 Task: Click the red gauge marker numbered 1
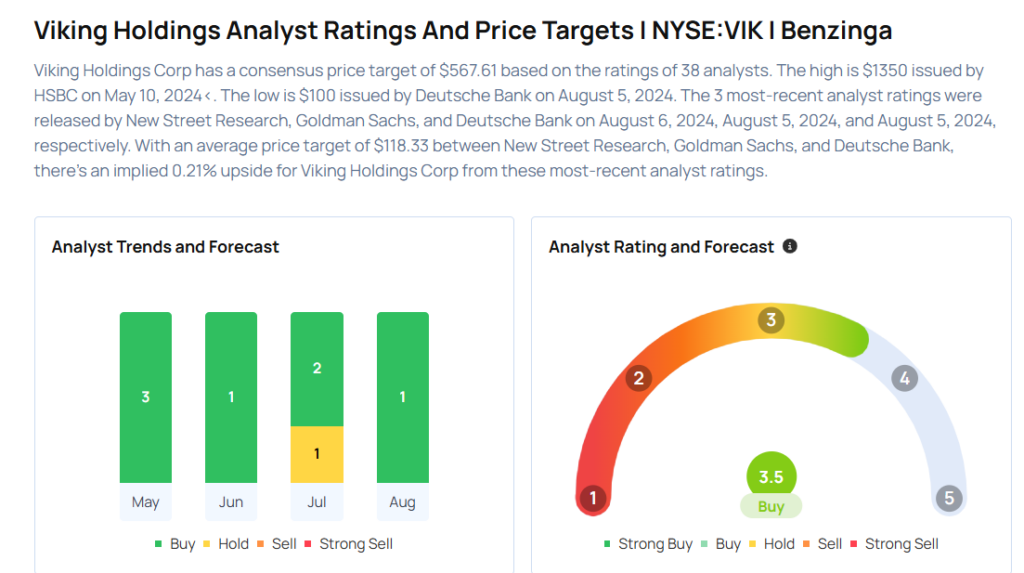[593, 497]
